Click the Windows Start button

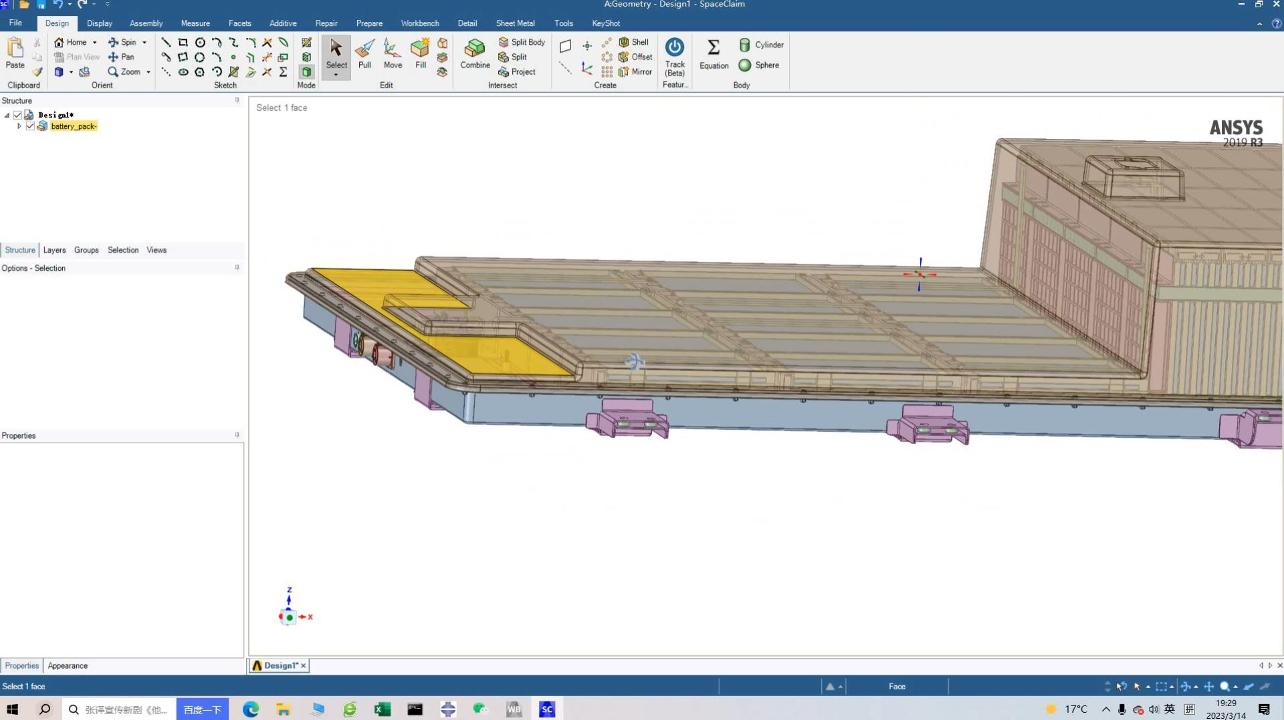13,709
